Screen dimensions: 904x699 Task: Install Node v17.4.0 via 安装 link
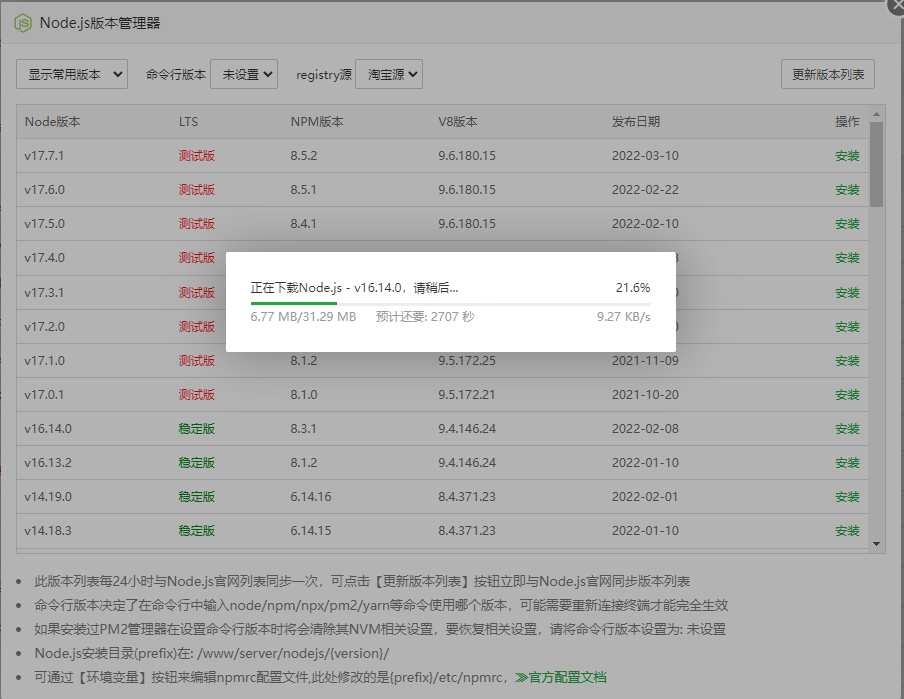[848, 258]
